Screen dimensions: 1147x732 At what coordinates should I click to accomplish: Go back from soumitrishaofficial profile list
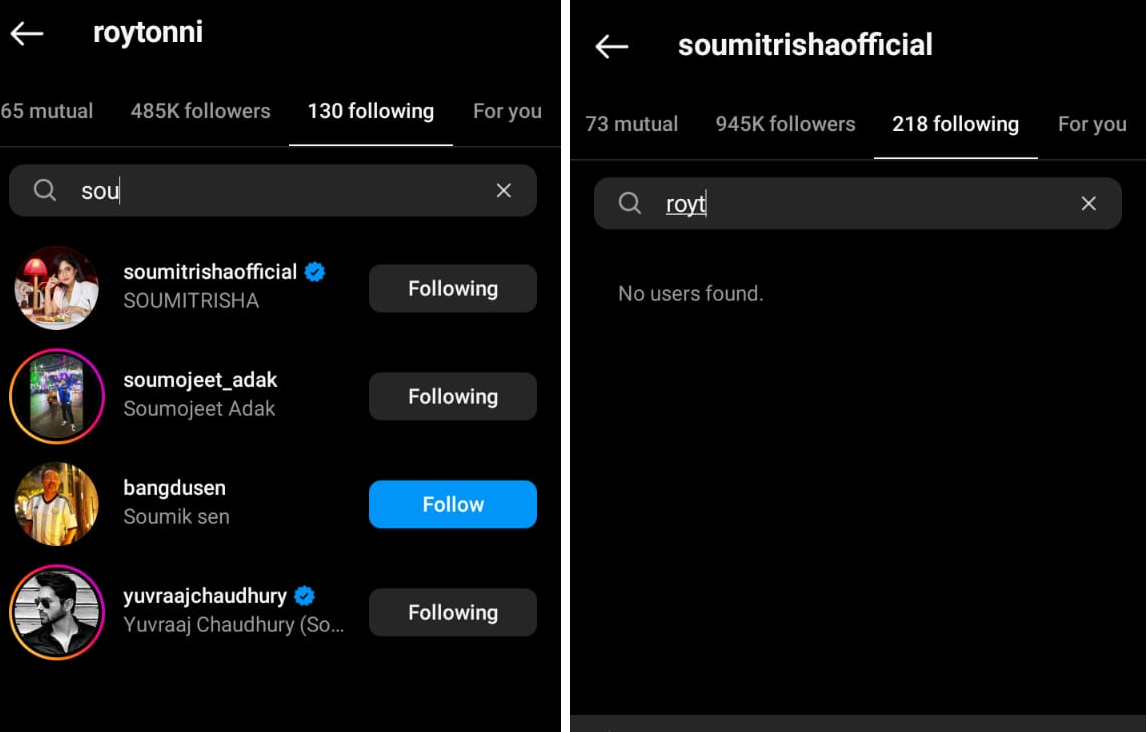point(612,47)
